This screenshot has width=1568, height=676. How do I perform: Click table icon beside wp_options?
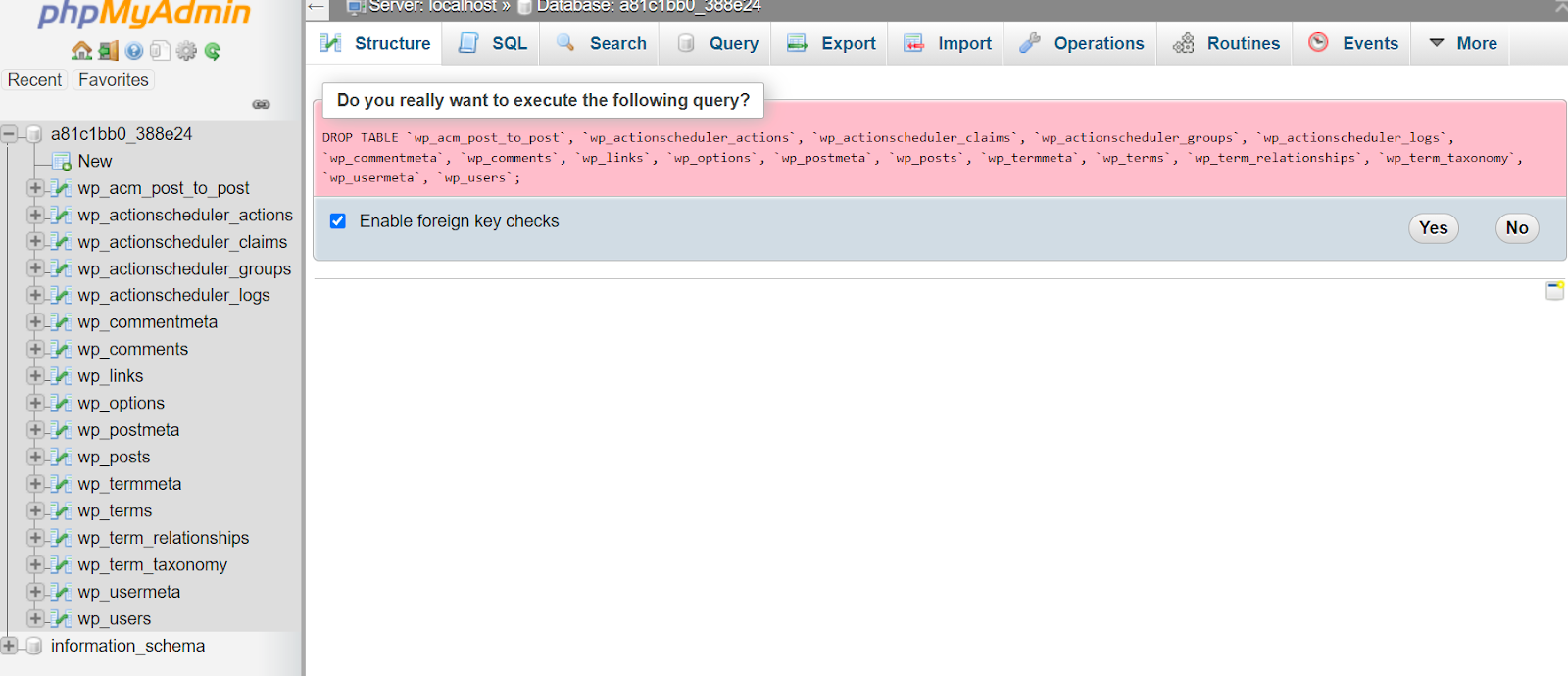pos(62,404)
